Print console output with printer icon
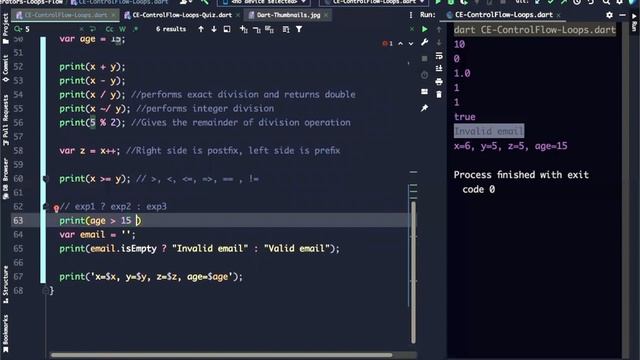This screenshot has height=360, width=640. point(439,82)
